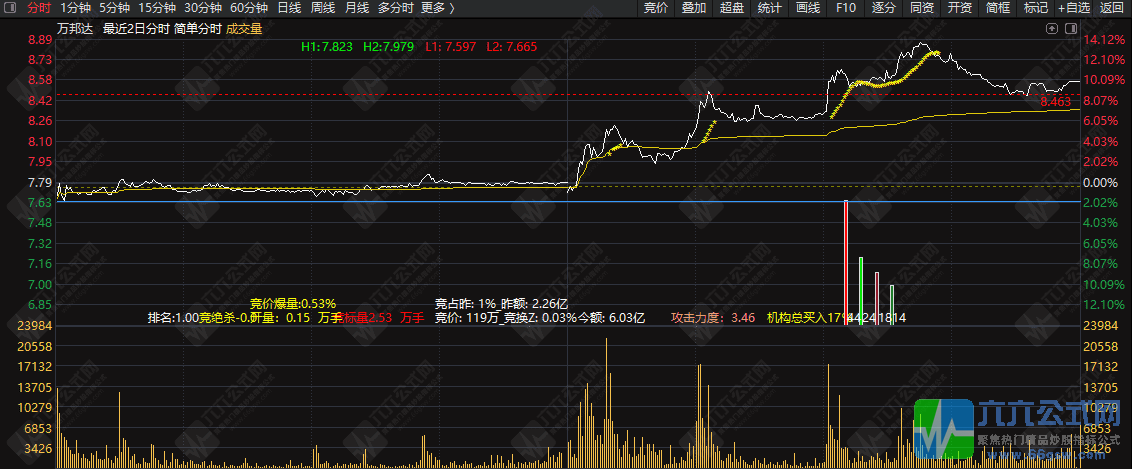Click the tall red bar in the indicator panel
Screen dimensions: 1132x469
pos(845,263)
